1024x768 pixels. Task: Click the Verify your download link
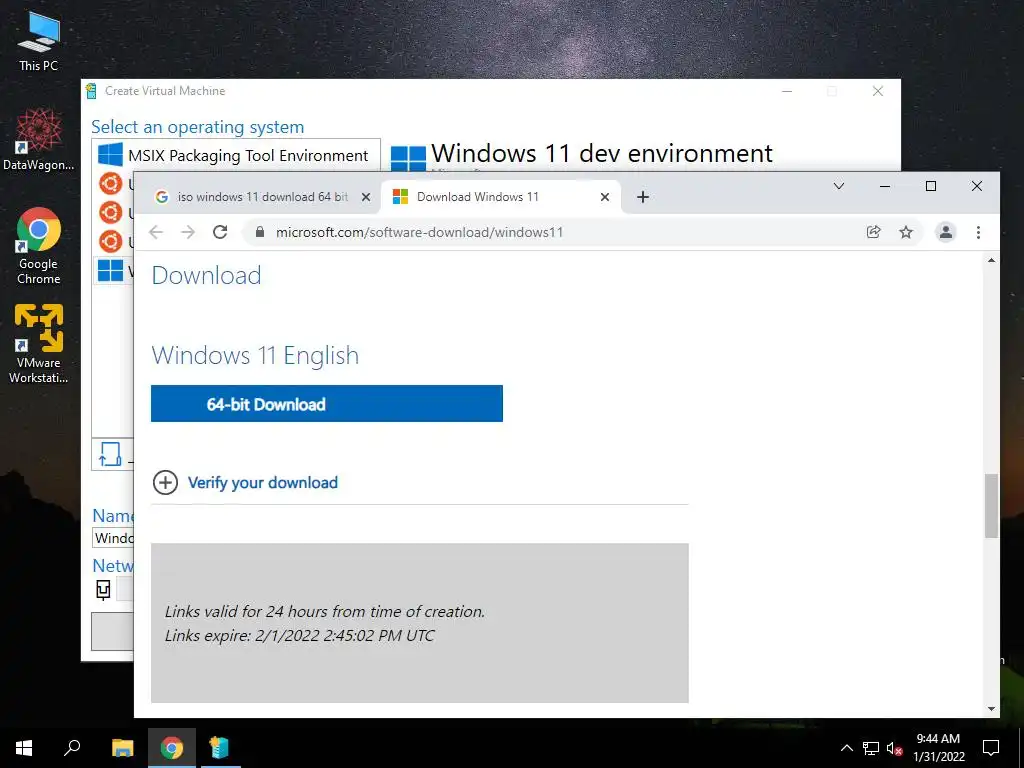[x=263, y=483]
